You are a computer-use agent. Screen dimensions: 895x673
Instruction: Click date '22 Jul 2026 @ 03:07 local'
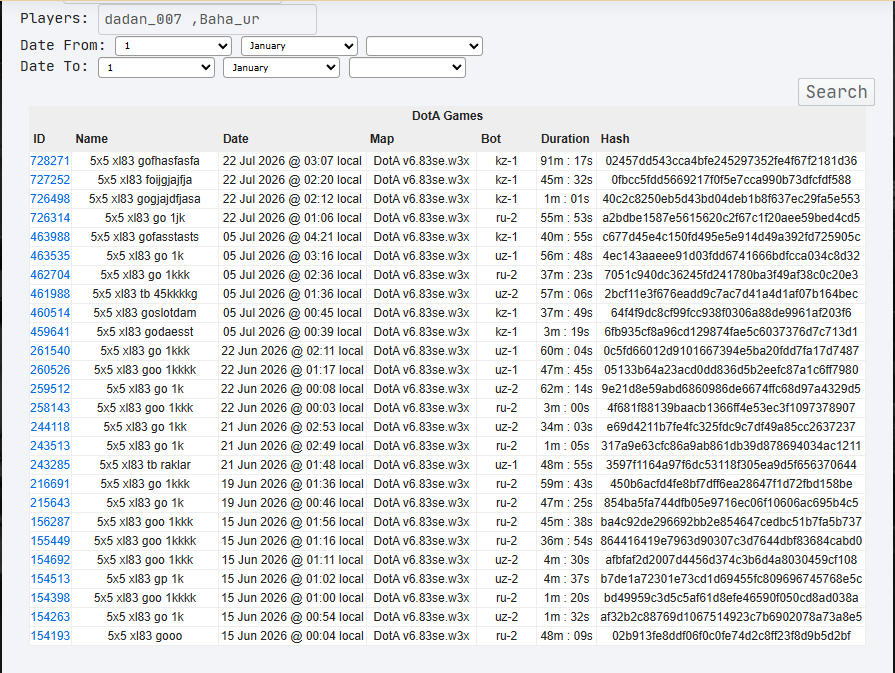(292, 161)
